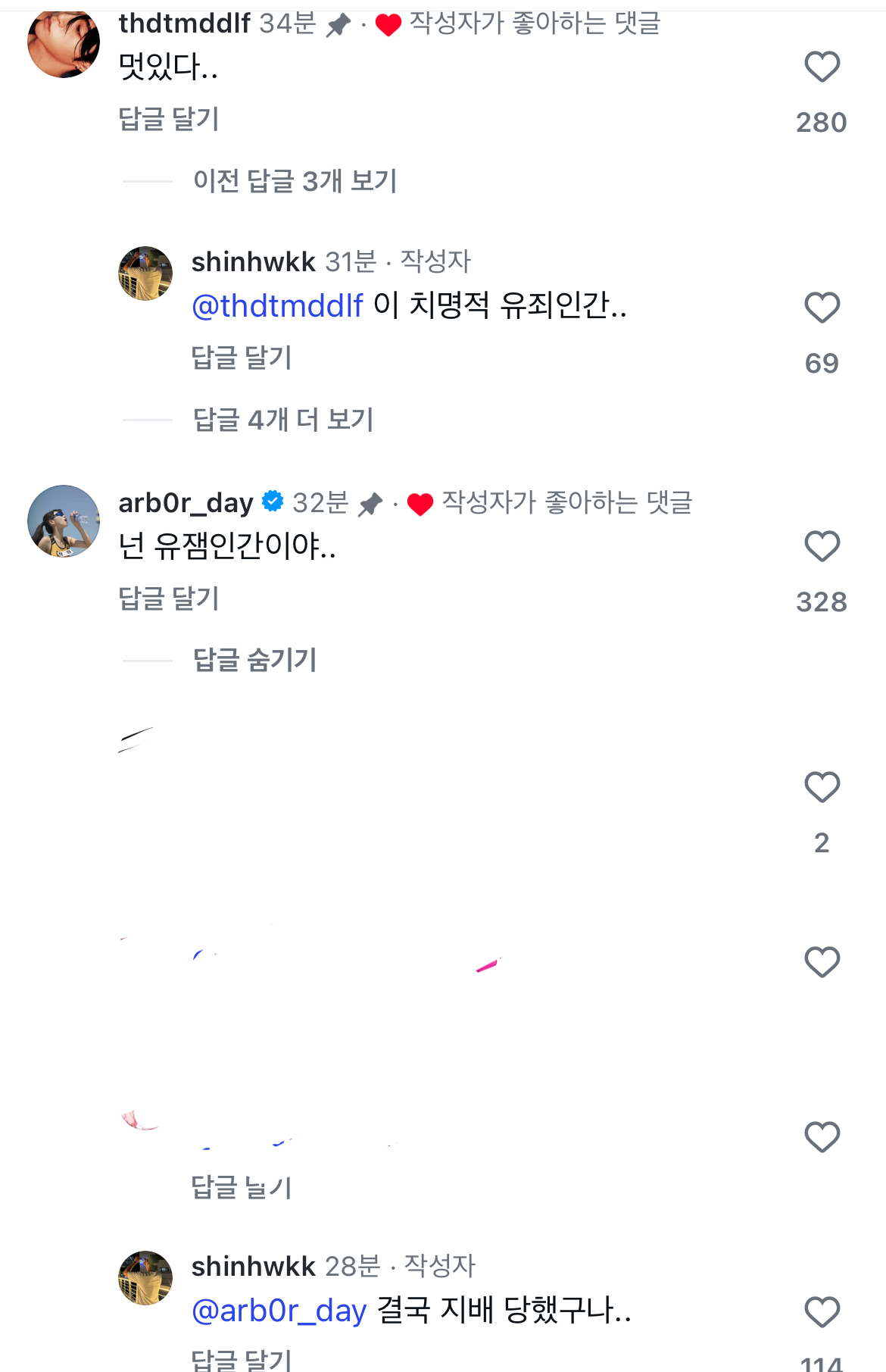The height and width of the screenshot is (1372, 886).
Task: Like arb0r_day's comment '넌 유잼인간이야..'
Action: 822,547
